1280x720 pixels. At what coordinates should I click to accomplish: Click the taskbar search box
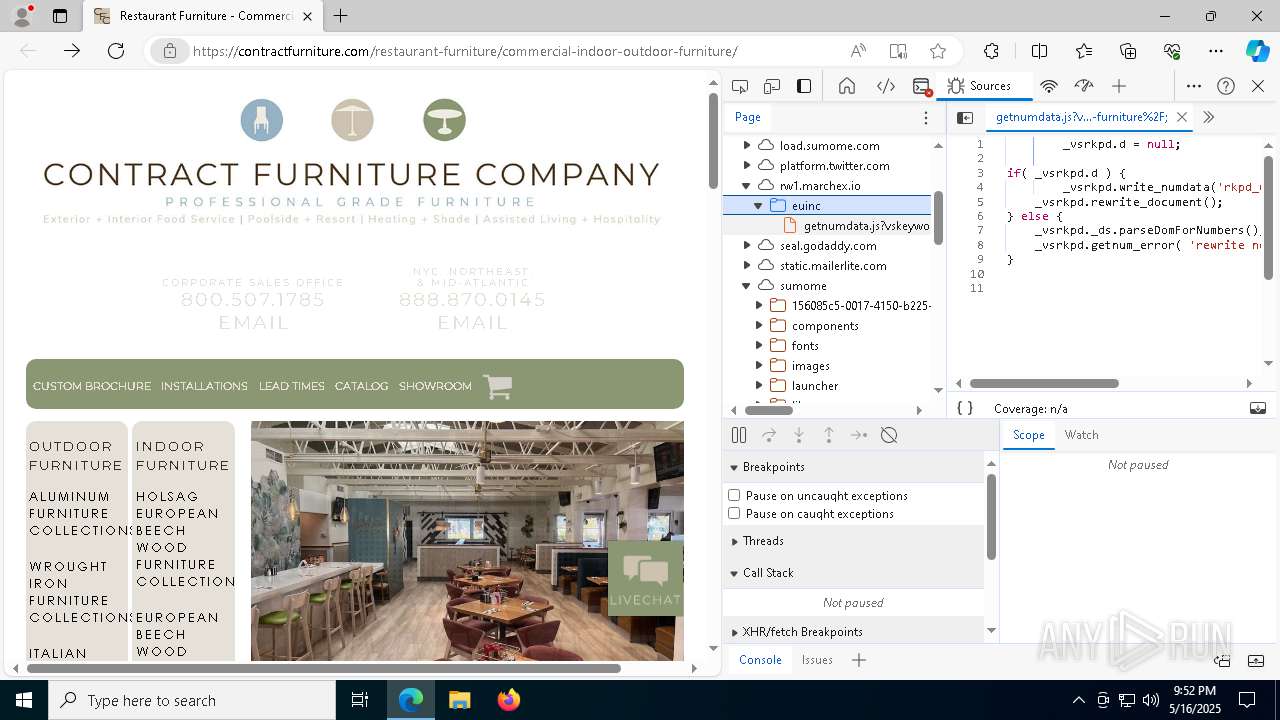192,700
